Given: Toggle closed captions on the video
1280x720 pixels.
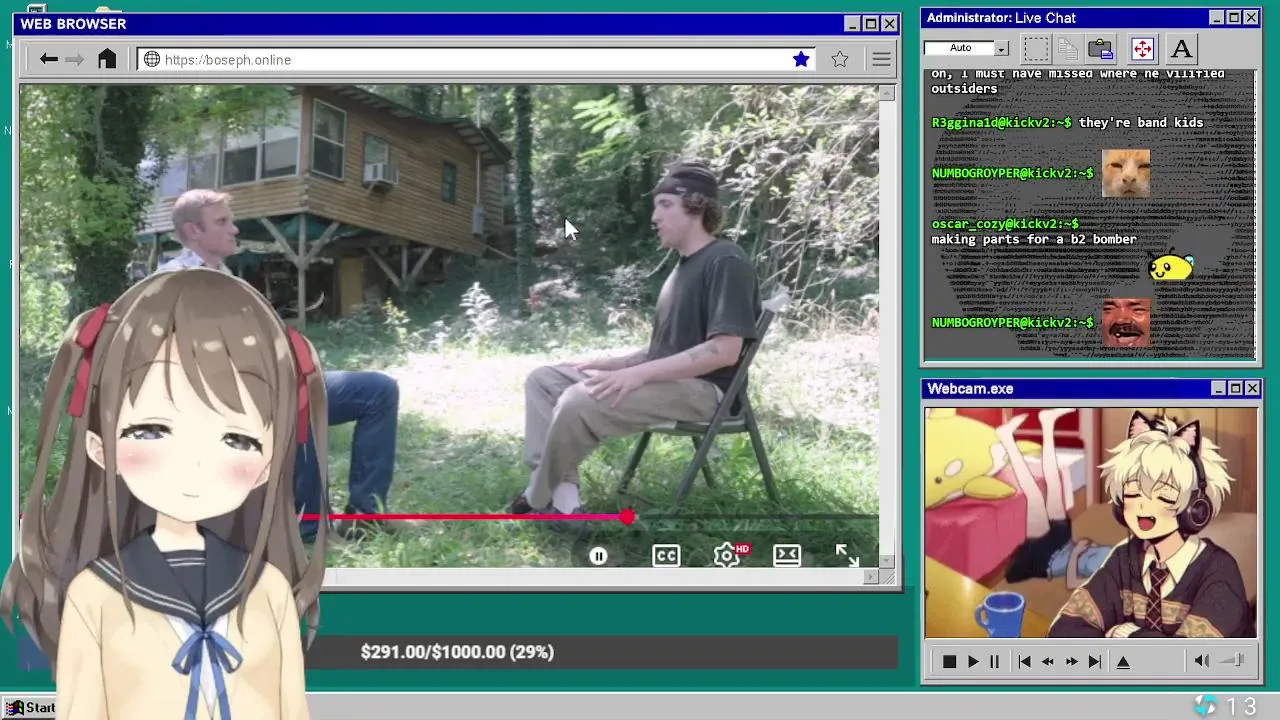Looking at the screenshot, I should pyautogui.click(x=666, y=556).
